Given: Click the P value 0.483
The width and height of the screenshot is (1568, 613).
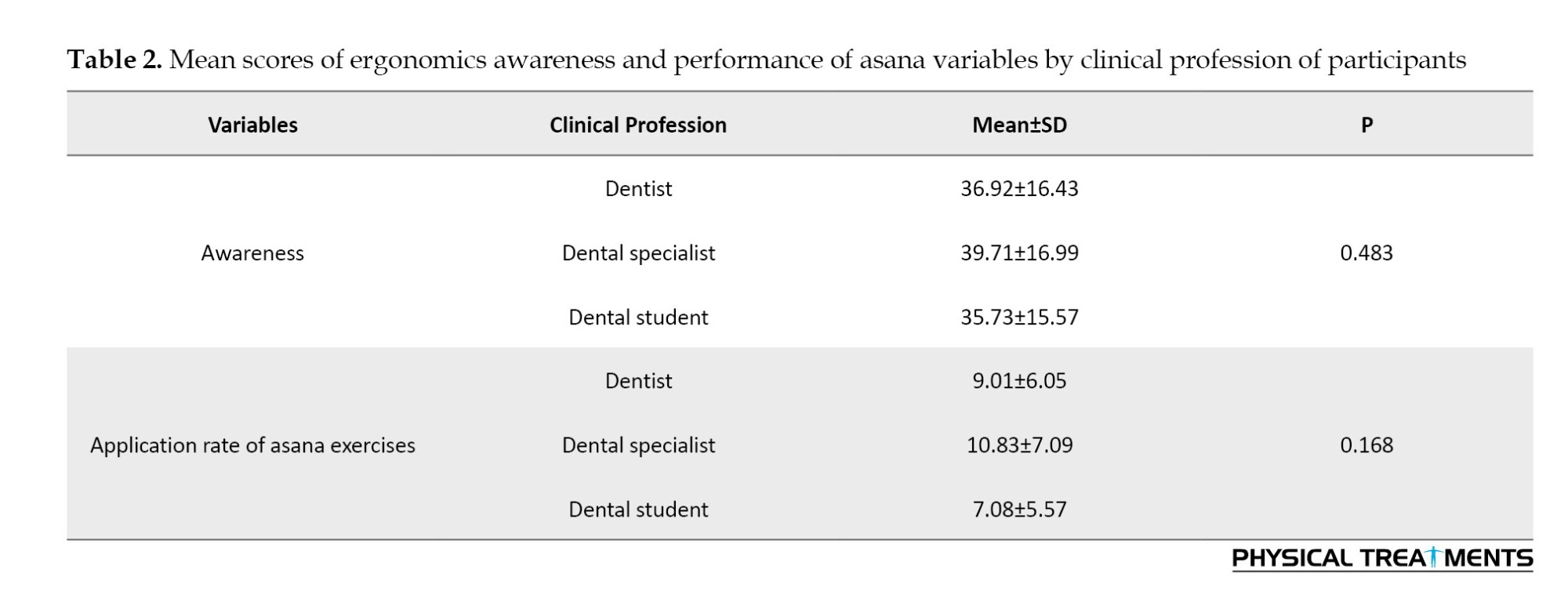Looking at the screenshot, I should [x=1366, y=253].
